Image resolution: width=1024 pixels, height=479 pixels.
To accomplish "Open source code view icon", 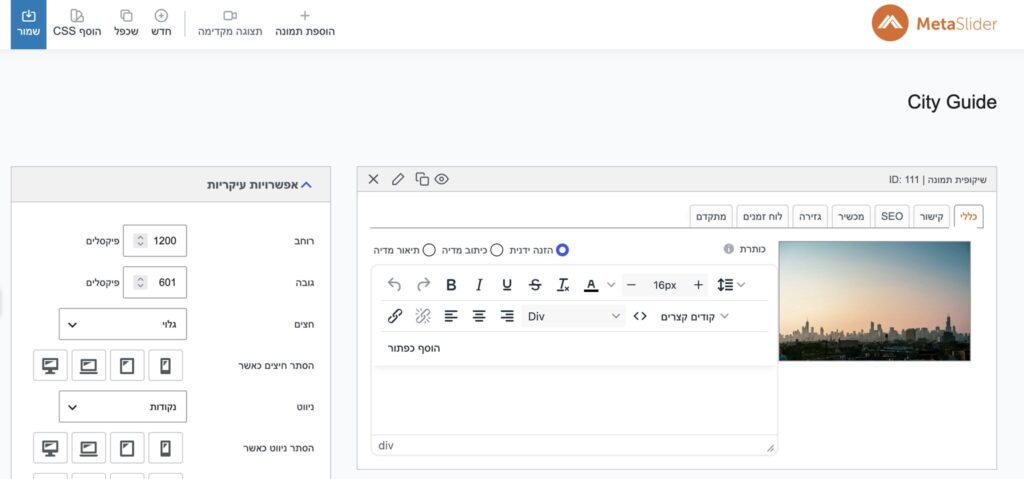I will coord(640,316).
